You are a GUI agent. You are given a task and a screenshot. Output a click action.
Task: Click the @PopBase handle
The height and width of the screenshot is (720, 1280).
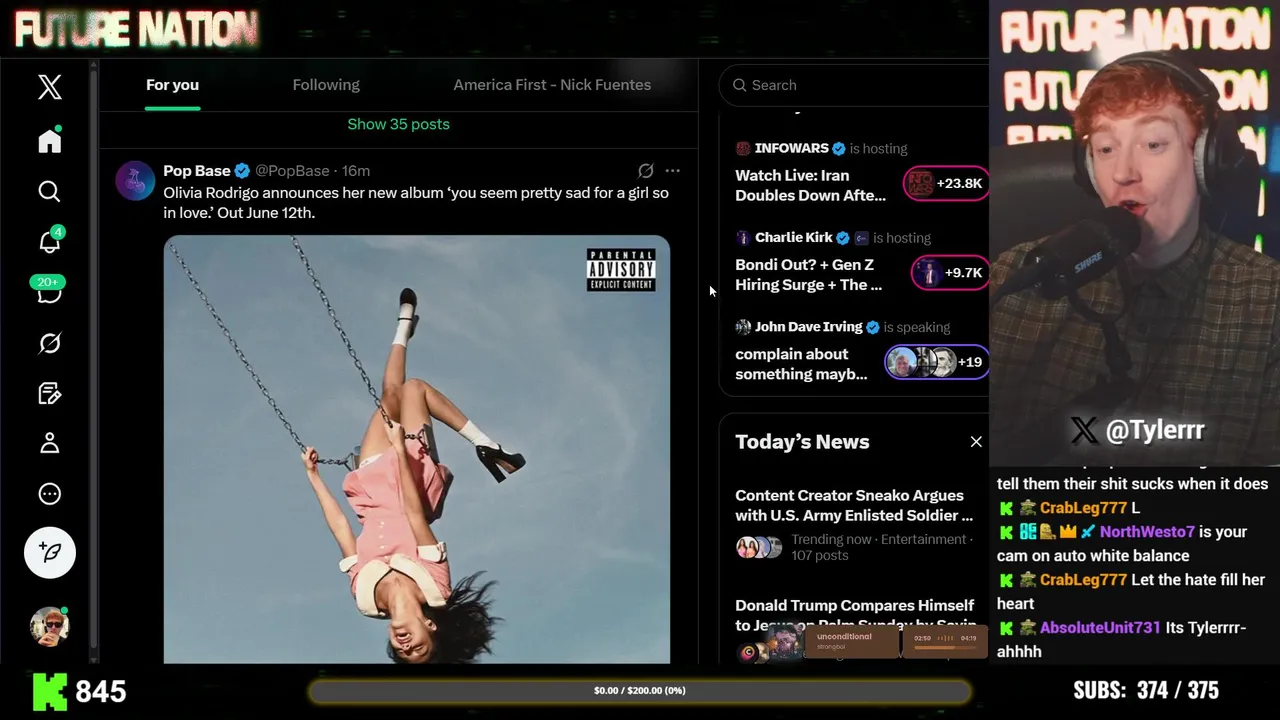pyautogui.click(x=292, y=171)
